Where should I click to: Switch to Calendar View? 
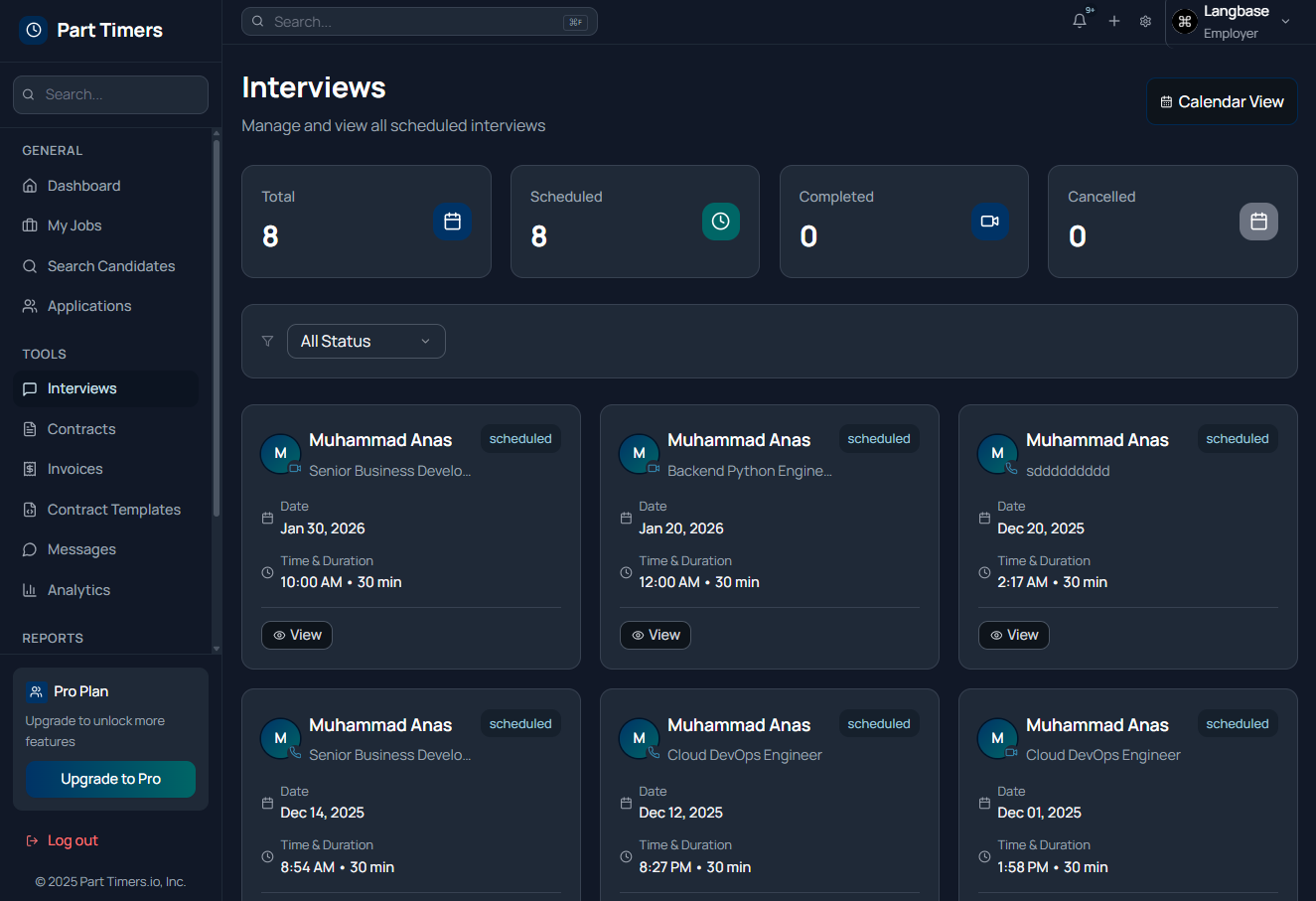click(x=1222, y=100)
